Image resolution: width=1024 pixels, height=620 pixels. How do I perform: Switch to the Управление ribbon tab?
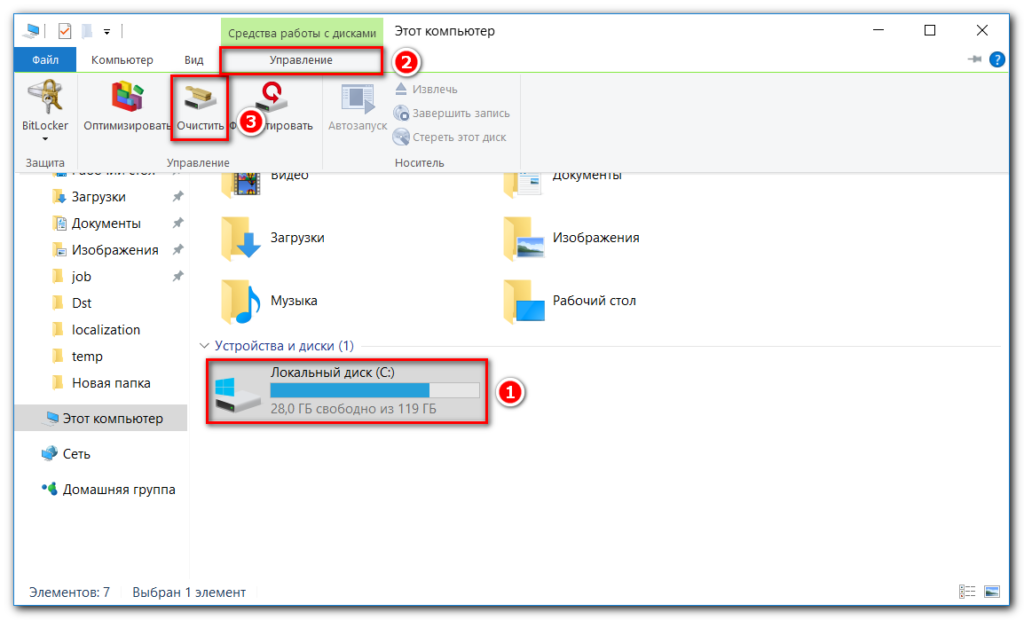click(300, 60)
